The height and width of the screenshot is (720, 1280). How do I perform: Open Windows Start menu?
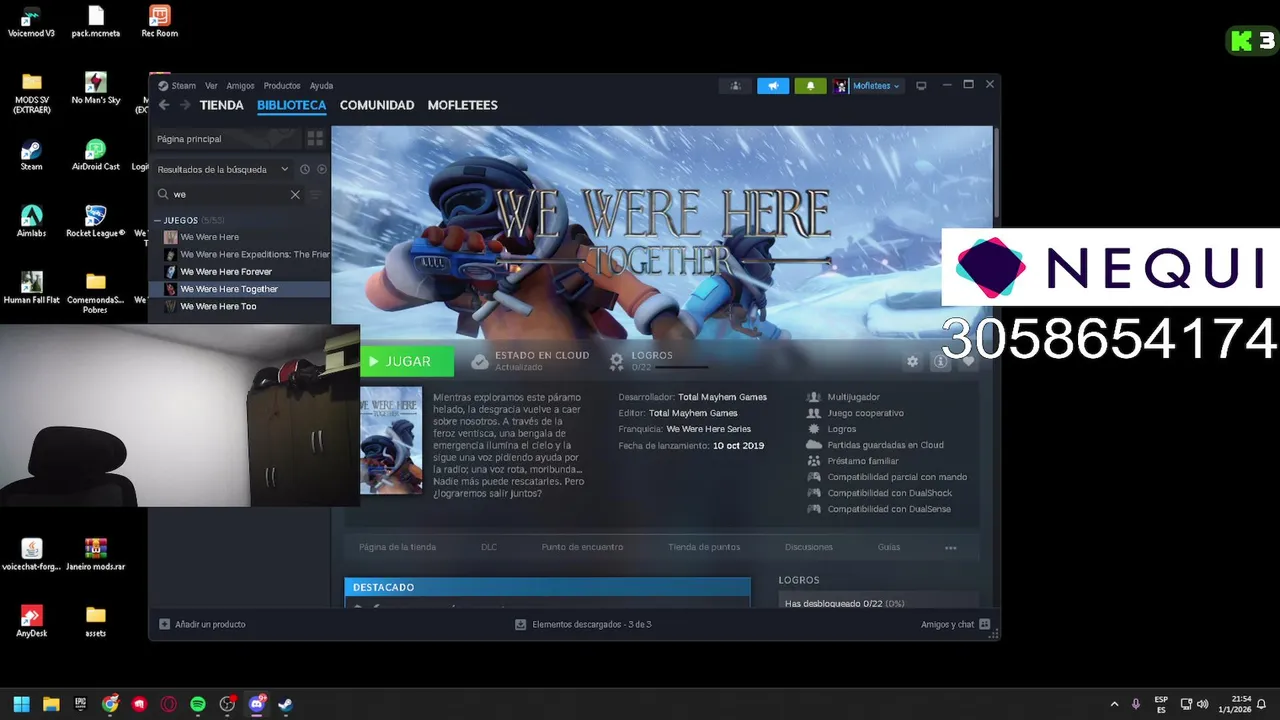(21, 704)
